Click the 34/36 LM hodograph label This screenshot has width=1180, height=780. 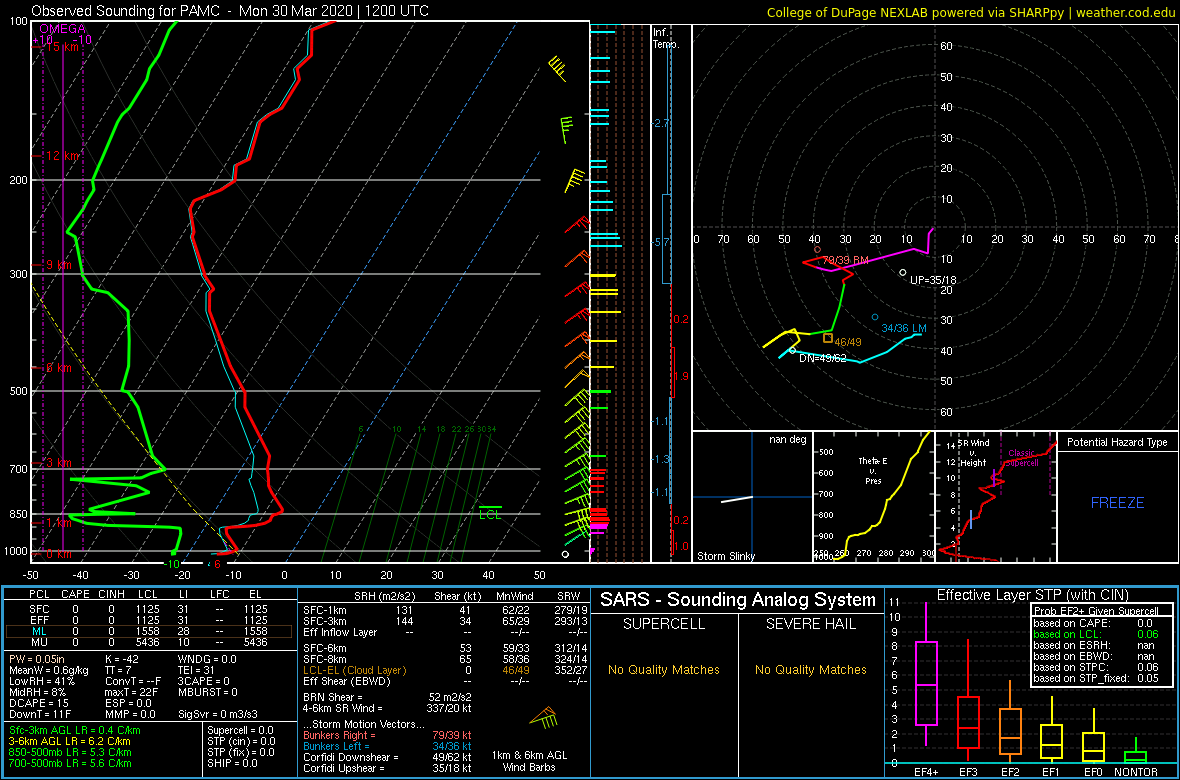pyautogui.click(x=903, y=328)
